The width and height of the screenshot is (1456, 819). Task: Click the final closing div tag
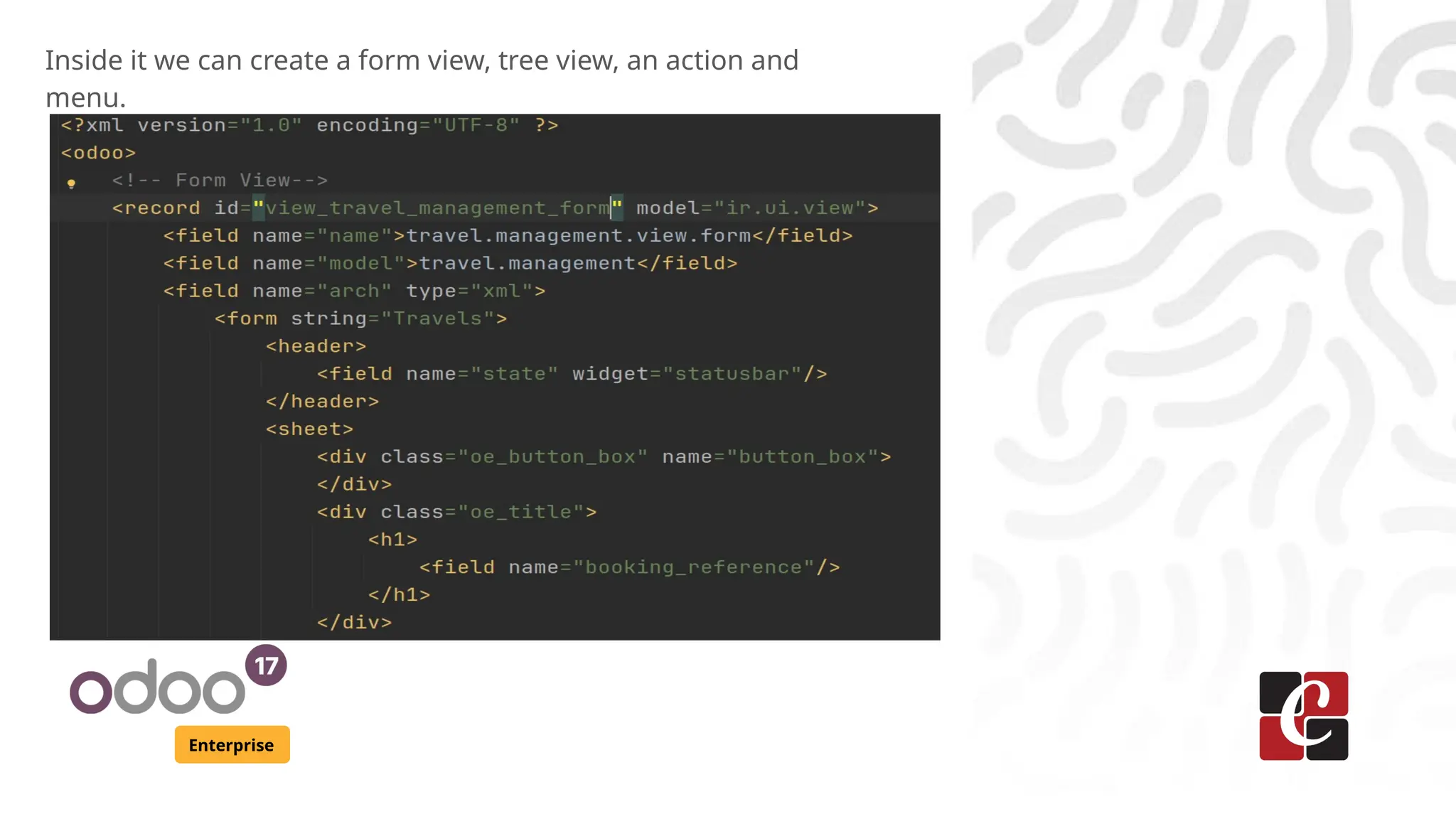tap(354, 623)
